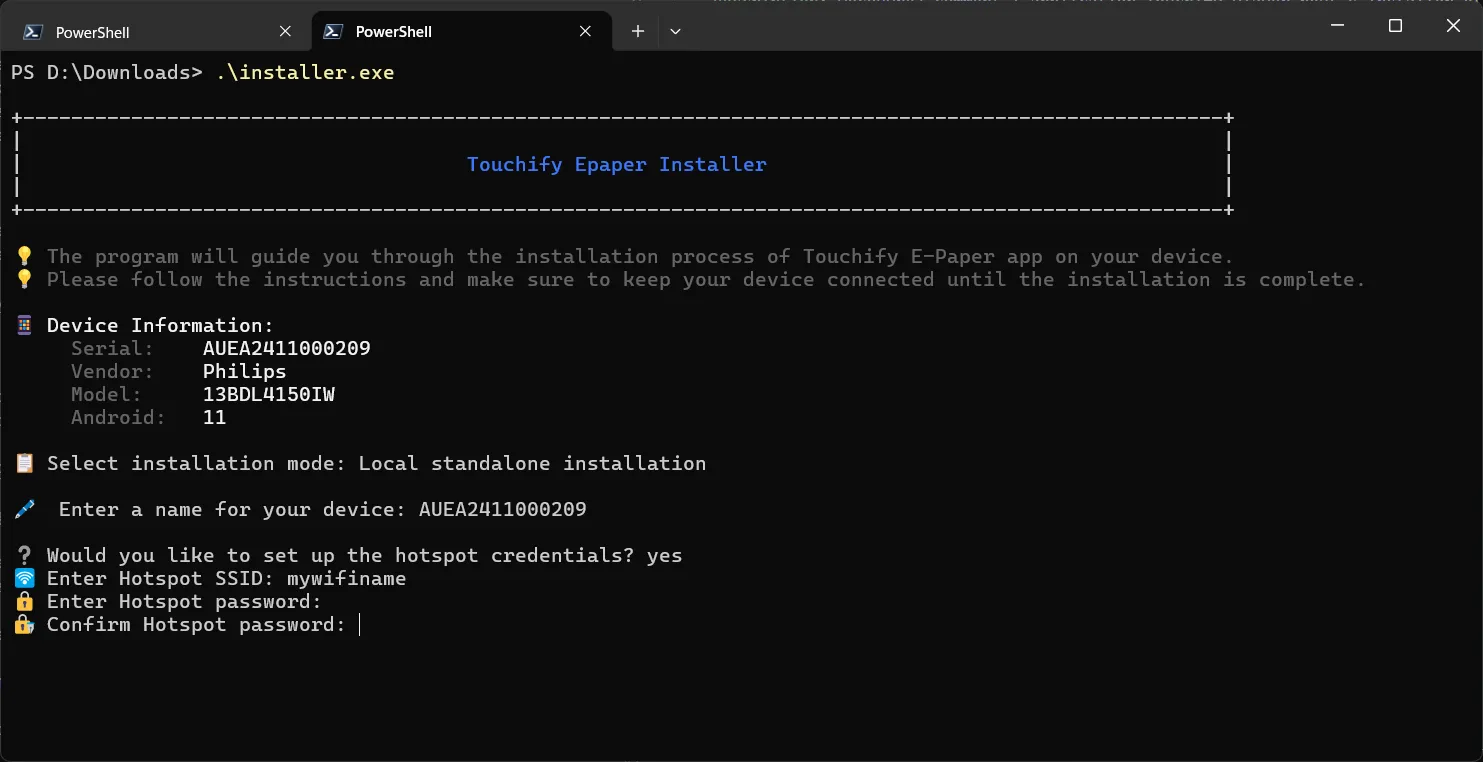Click the PS D:\Downloads> prompt
1483x762 pixels.
(x=106, y=73)
